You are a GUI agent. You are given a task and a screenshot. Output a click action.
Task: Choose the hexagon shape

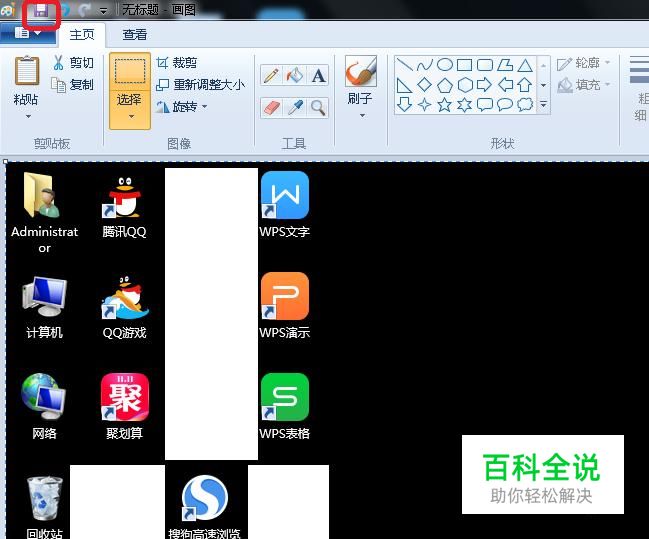464,85
